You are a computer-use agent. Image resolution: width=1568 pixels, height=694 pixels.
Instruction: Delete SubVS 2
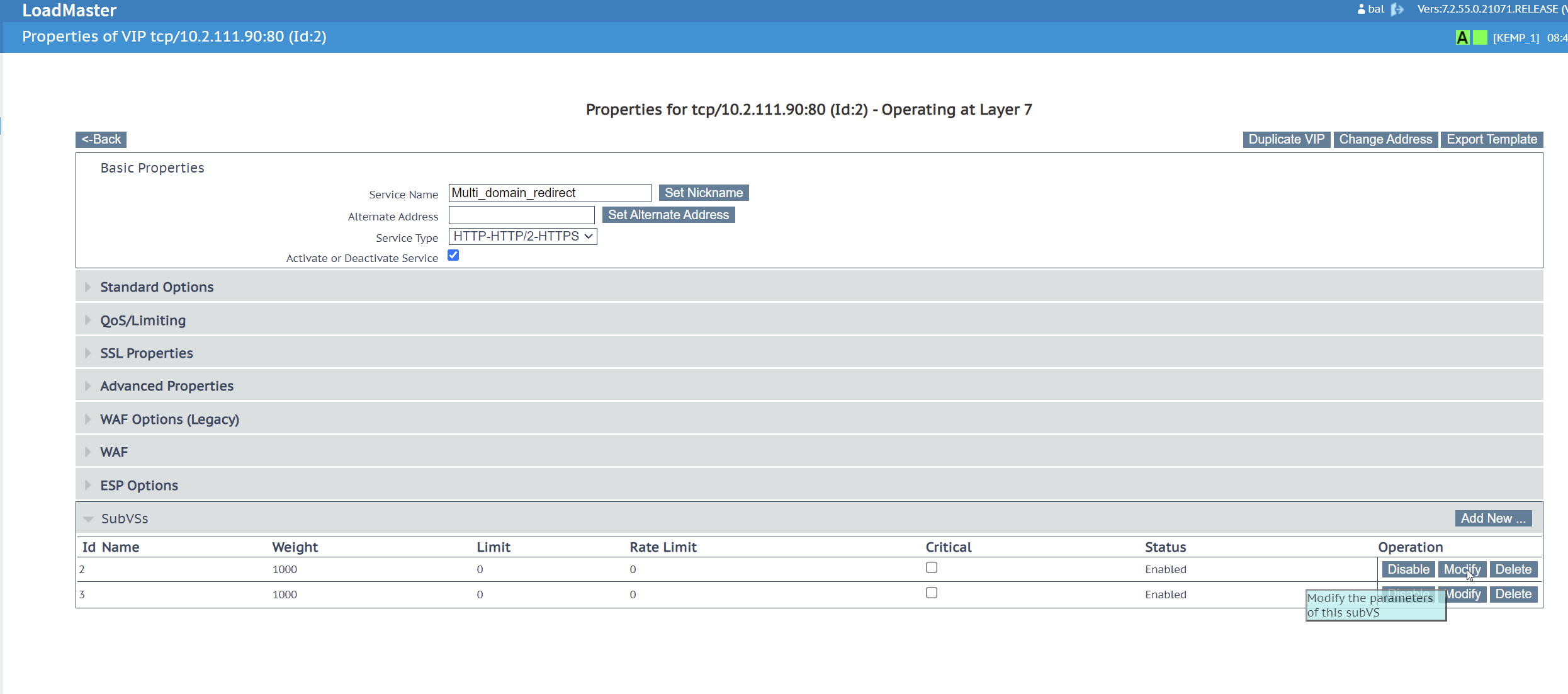[1513, 569]
